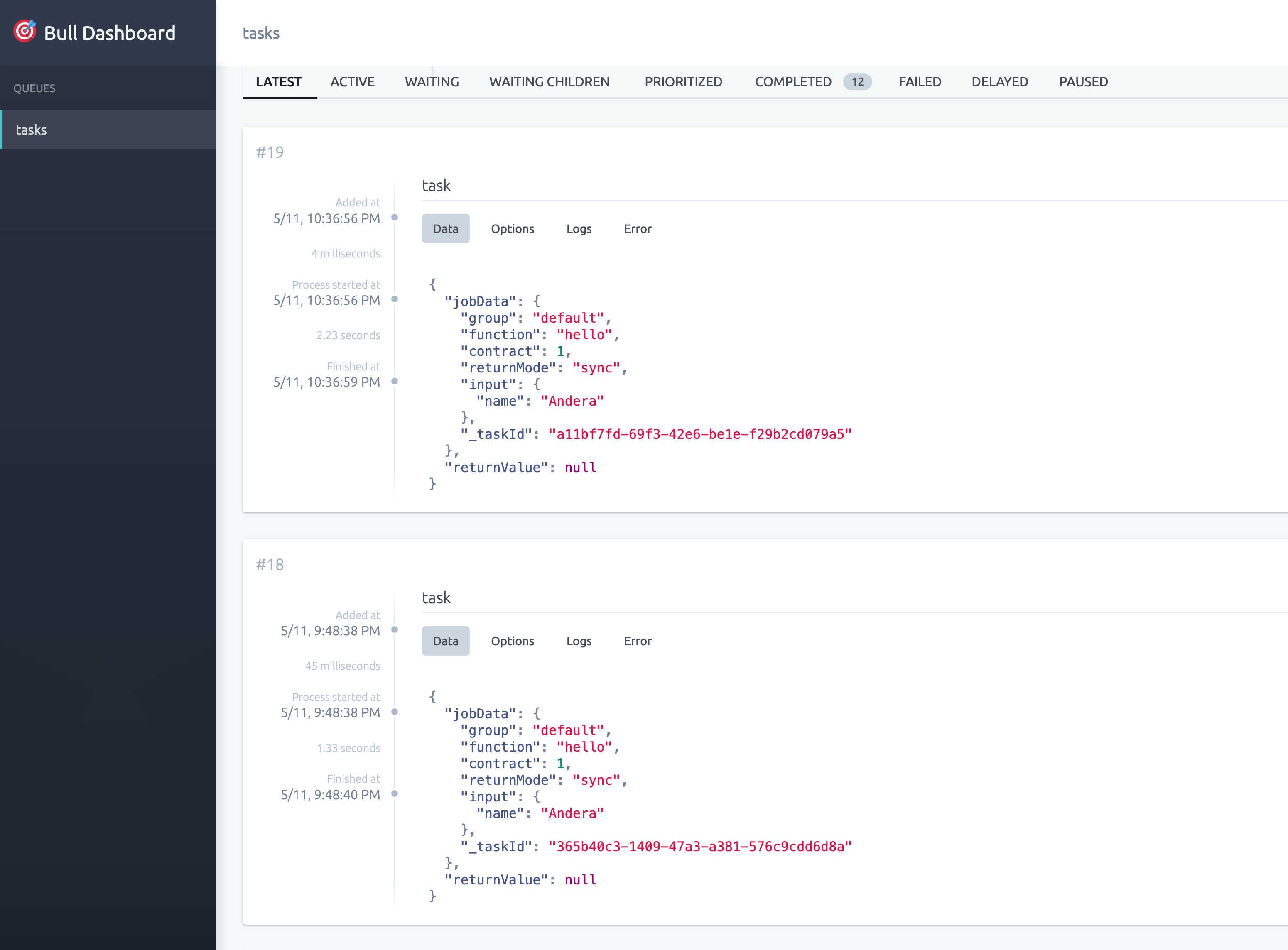Show the PRIORITIZED jobs tab
Image resolution: width=1288 pixels, height=950 pixels.
683,82
